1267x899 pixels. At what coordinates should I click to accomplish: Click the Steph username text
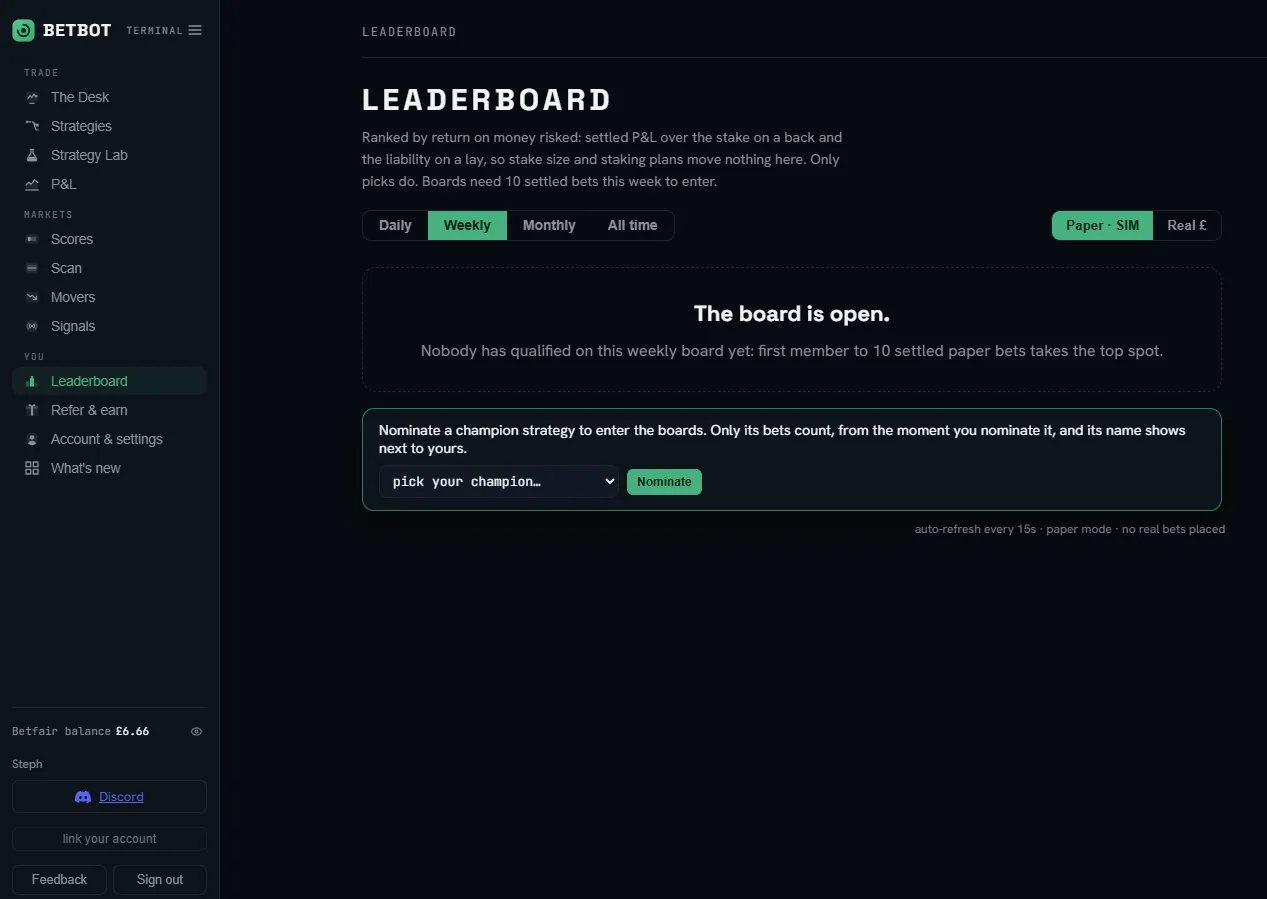tap(27, 764)
